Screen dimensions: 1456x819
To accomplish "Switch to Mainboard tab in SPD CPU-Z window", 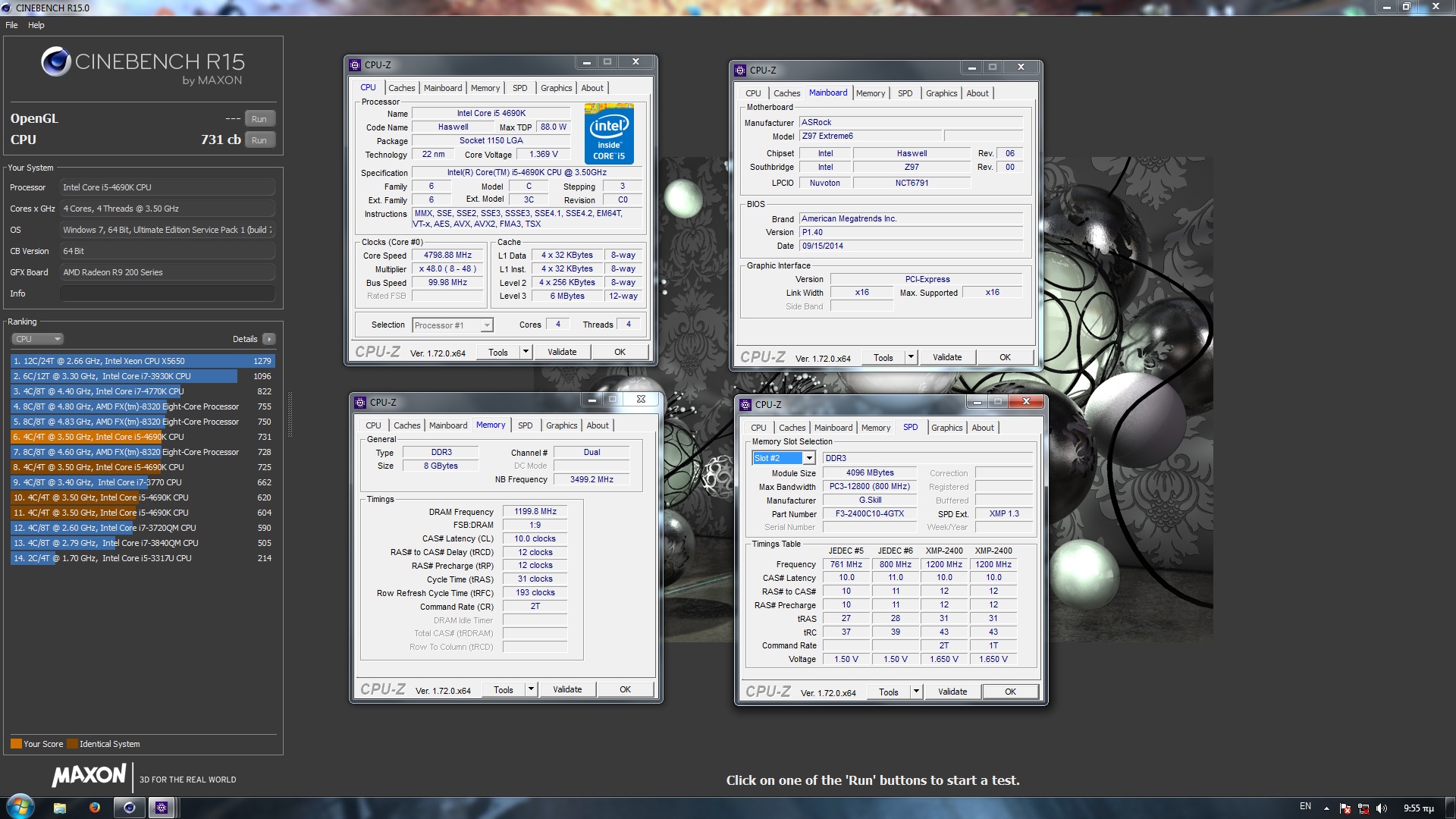I will pyautogui.click(x=833, y=428).
